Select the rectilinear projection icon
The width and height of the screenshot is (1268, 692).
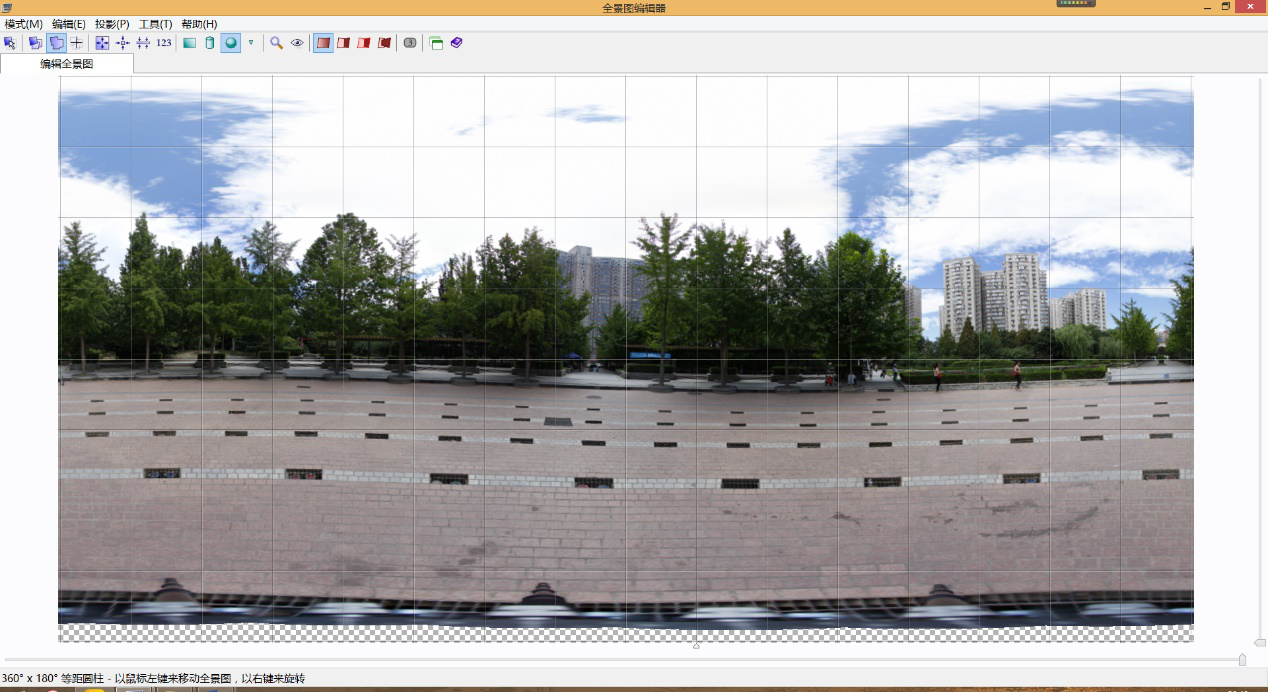189,43
